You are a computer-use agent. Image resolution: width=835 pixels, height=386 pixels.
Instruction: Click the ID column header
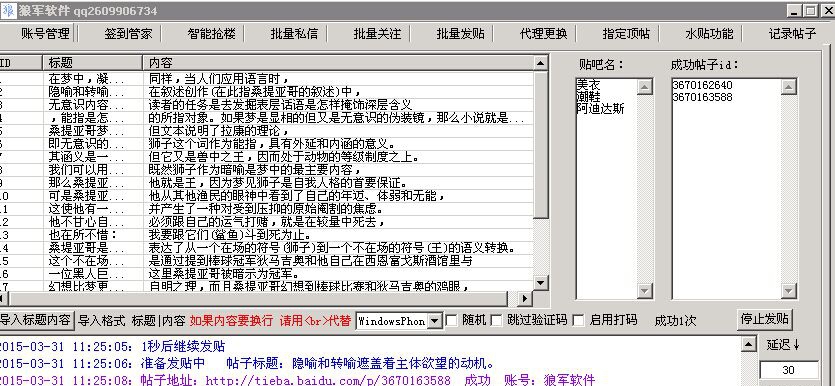click(x=21, y=63)
